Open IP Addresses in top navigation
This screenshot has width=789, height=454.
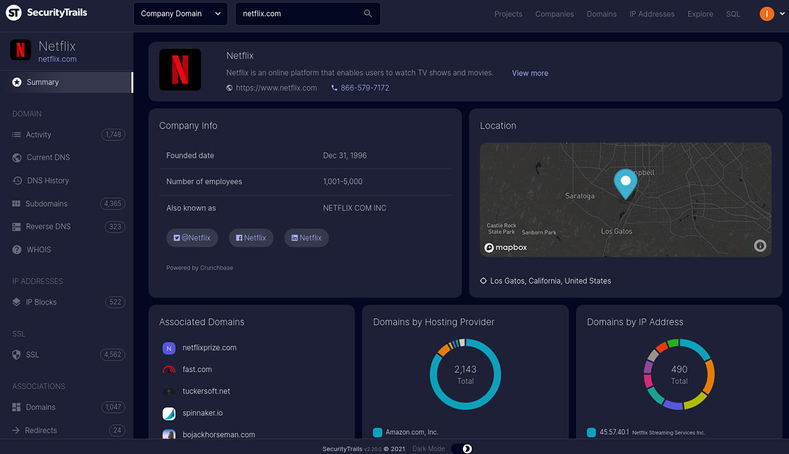(x=652, y=14)
